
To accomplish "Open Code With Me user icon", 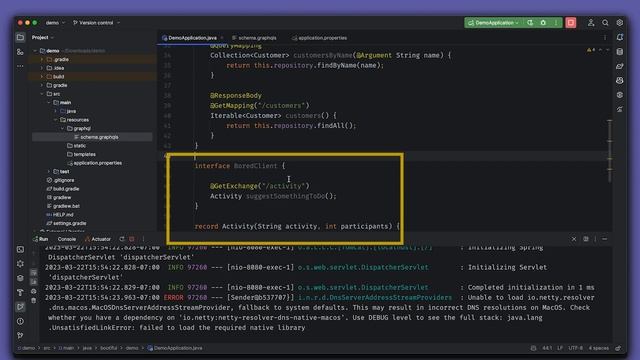I will pos(591,23).
